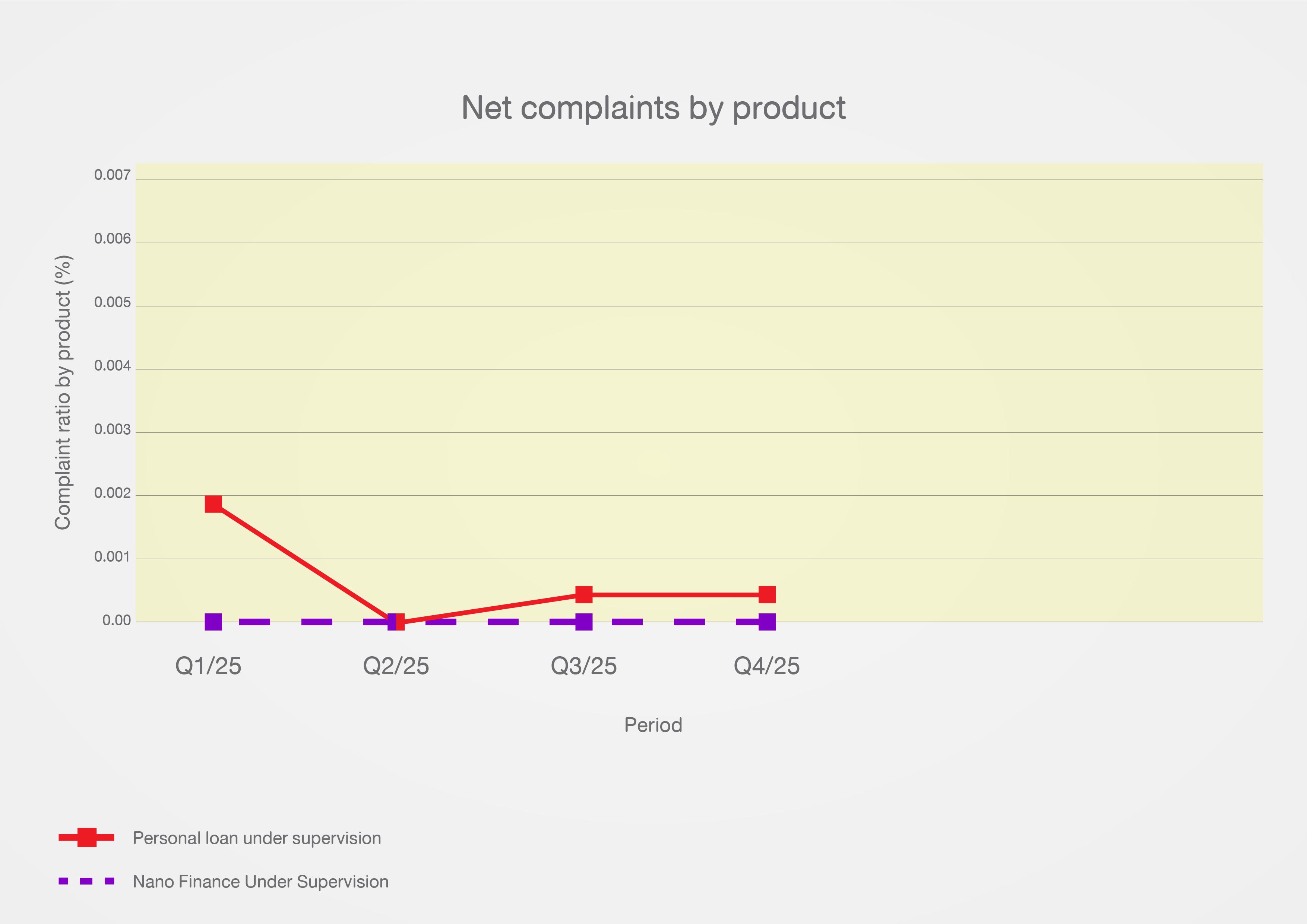Select the red Personal loan data point at Q4/25

coord(767,594)
